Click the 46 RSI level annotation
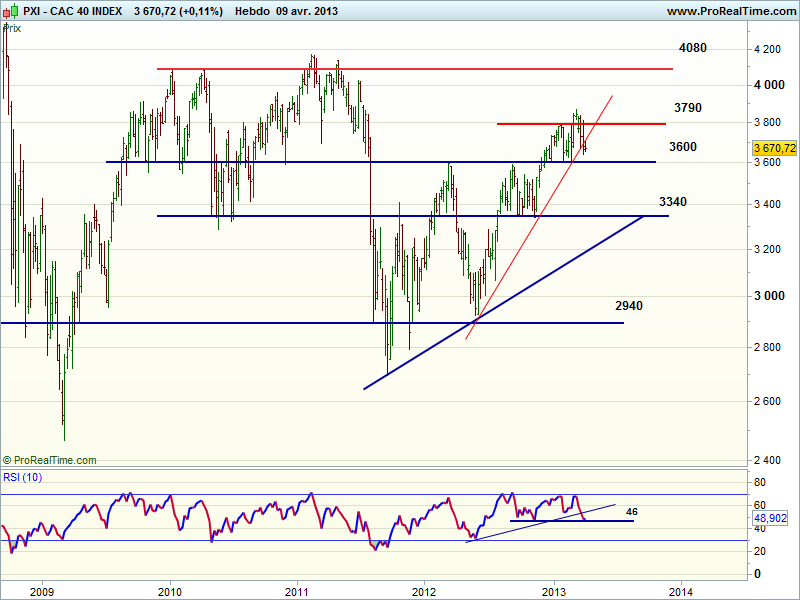This screenshot has width=800, height=600. tap(631, 511)
